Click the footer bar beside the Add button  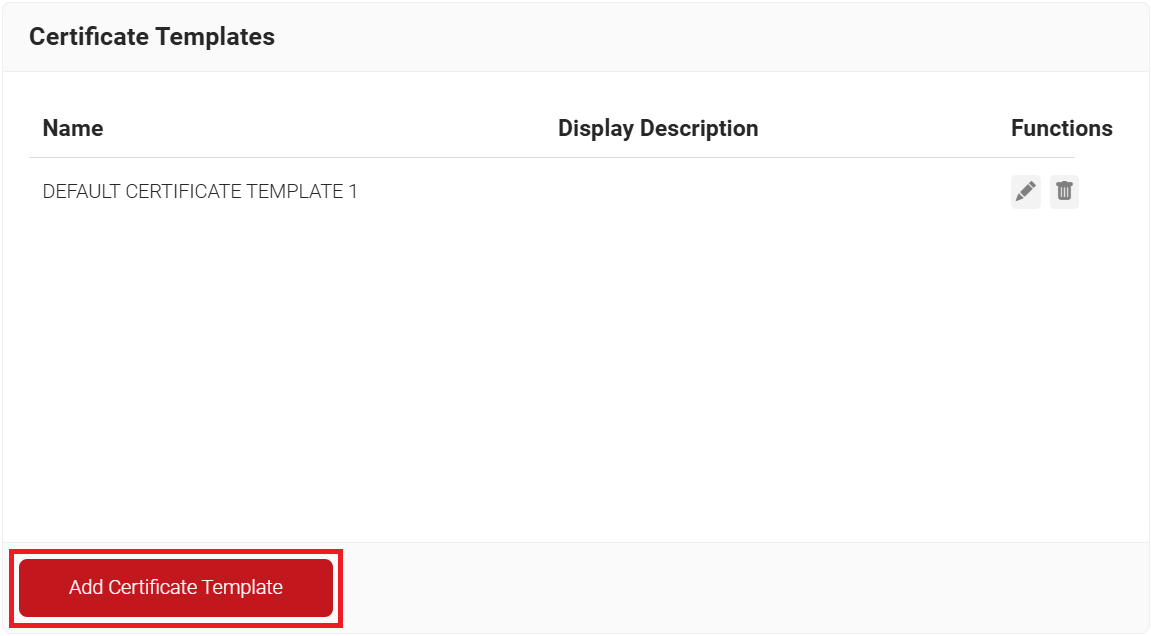tap(740, 587)
